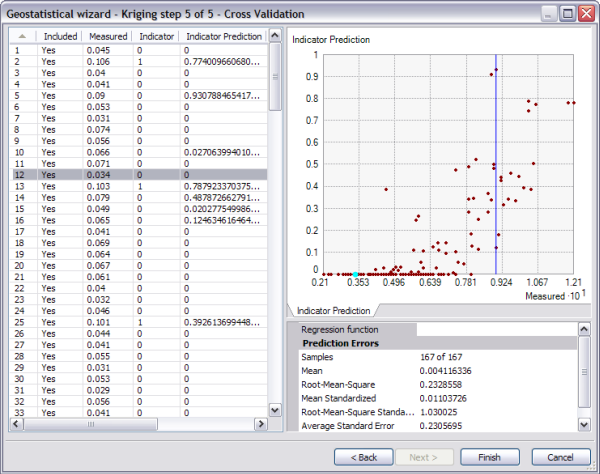600x474 pixels.
Task: Click the value 1.030025
Action: pyautogui.click(x=439, y=412)
